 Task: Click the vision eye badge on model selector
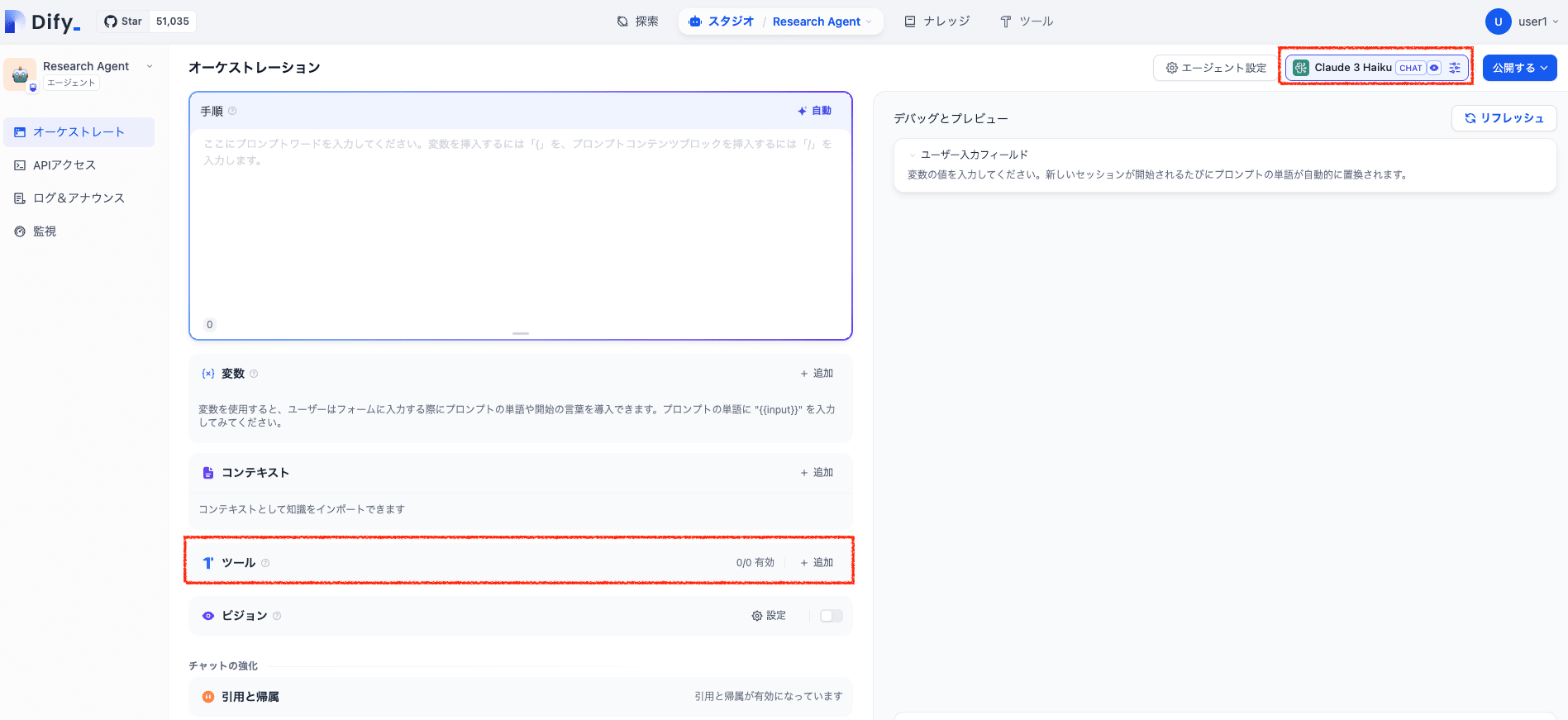pos(1434,68)
